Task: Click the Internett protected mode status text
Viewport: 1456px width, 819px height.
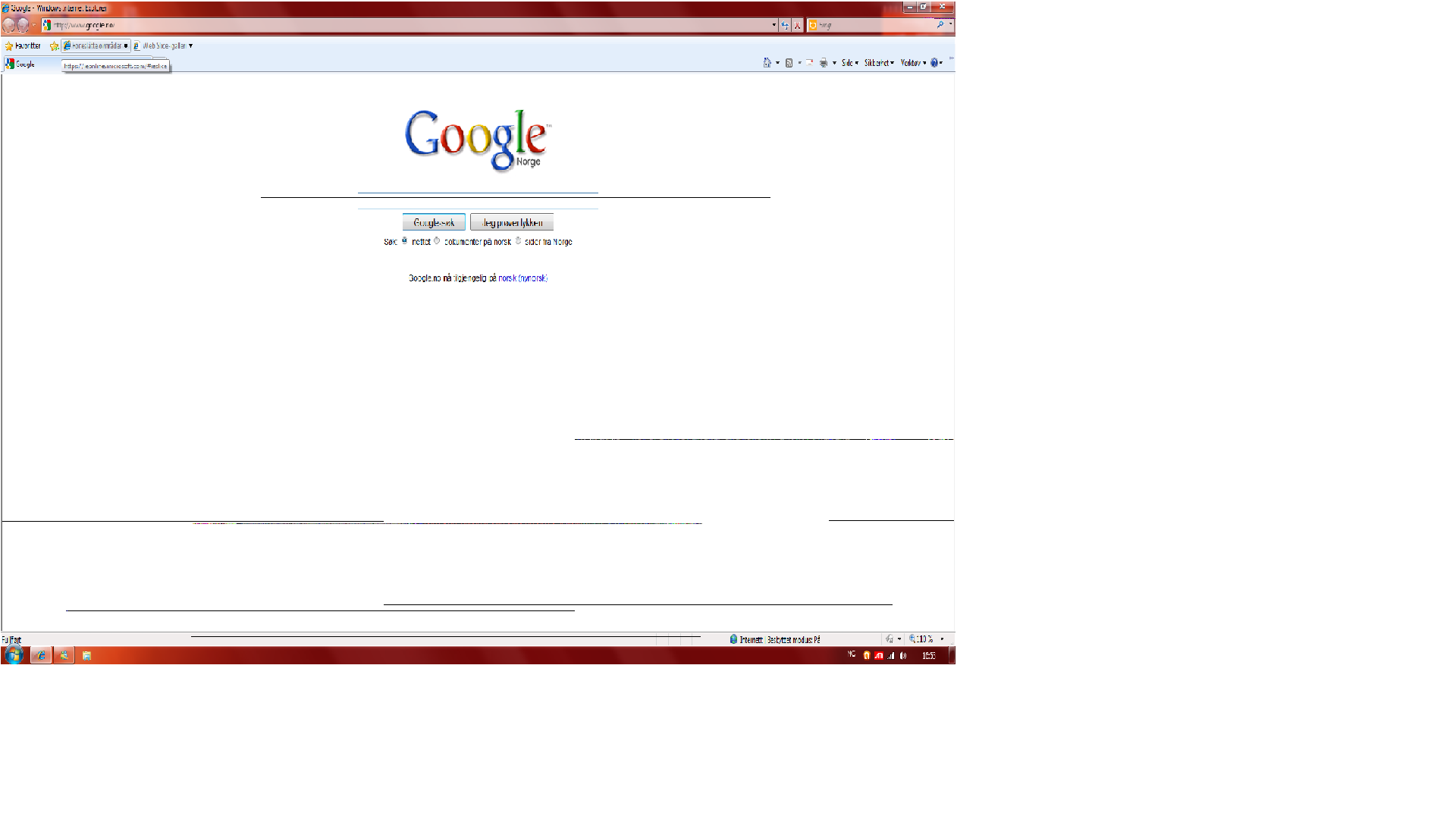Action: (x=780, y=640)
